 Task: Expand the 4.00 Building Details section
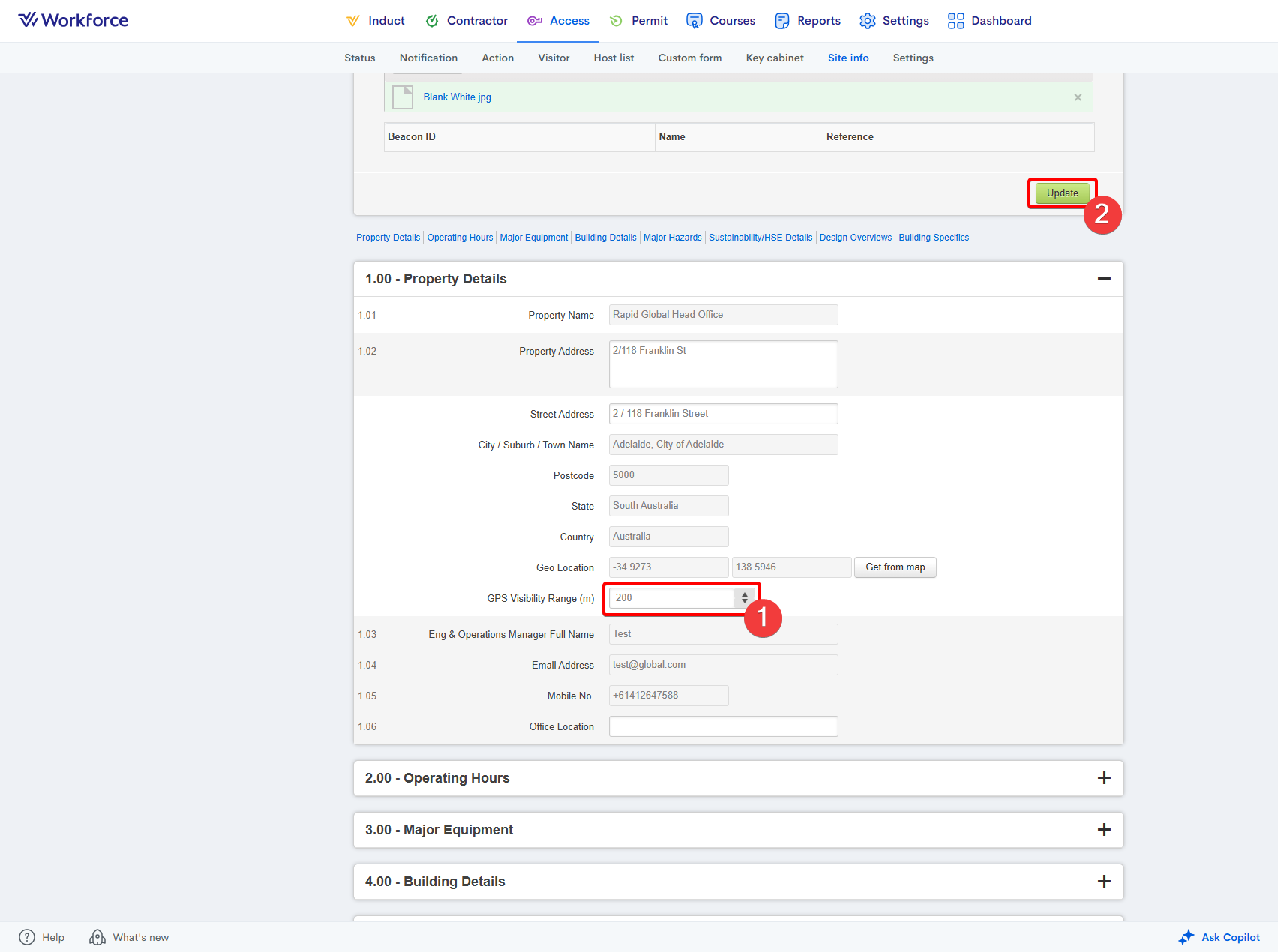tap(1104, 882)
